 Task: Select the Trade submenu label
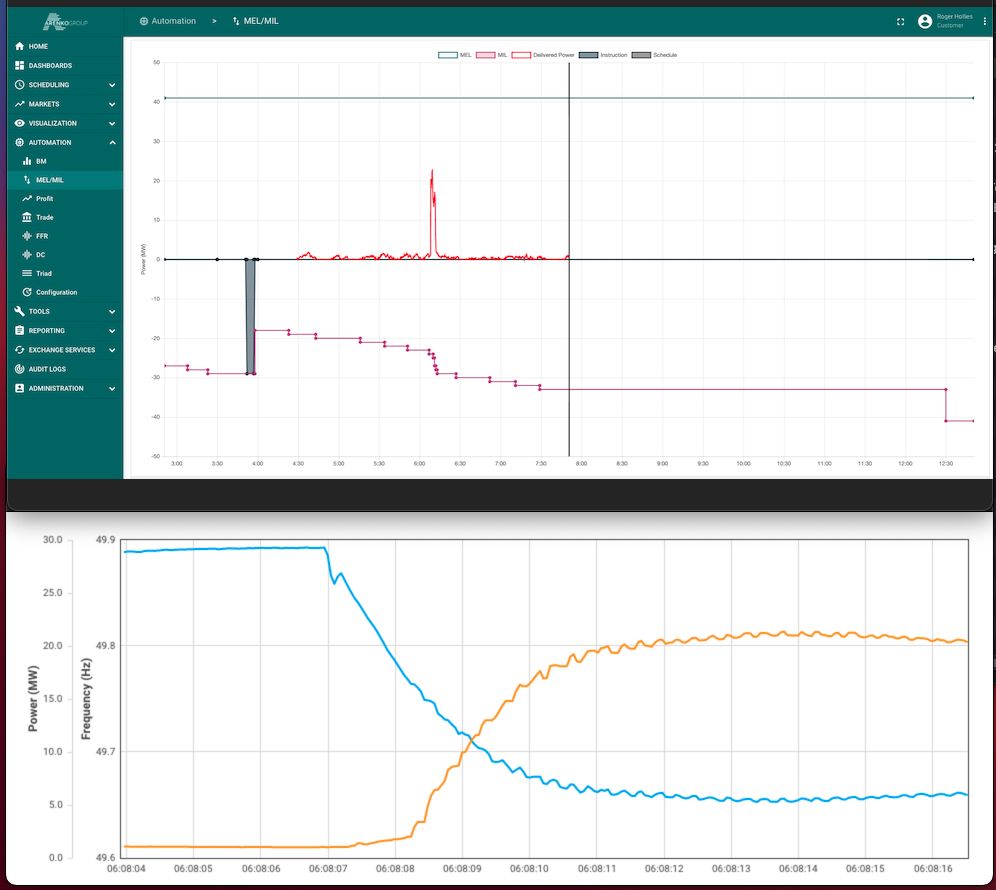pos(44,217)
